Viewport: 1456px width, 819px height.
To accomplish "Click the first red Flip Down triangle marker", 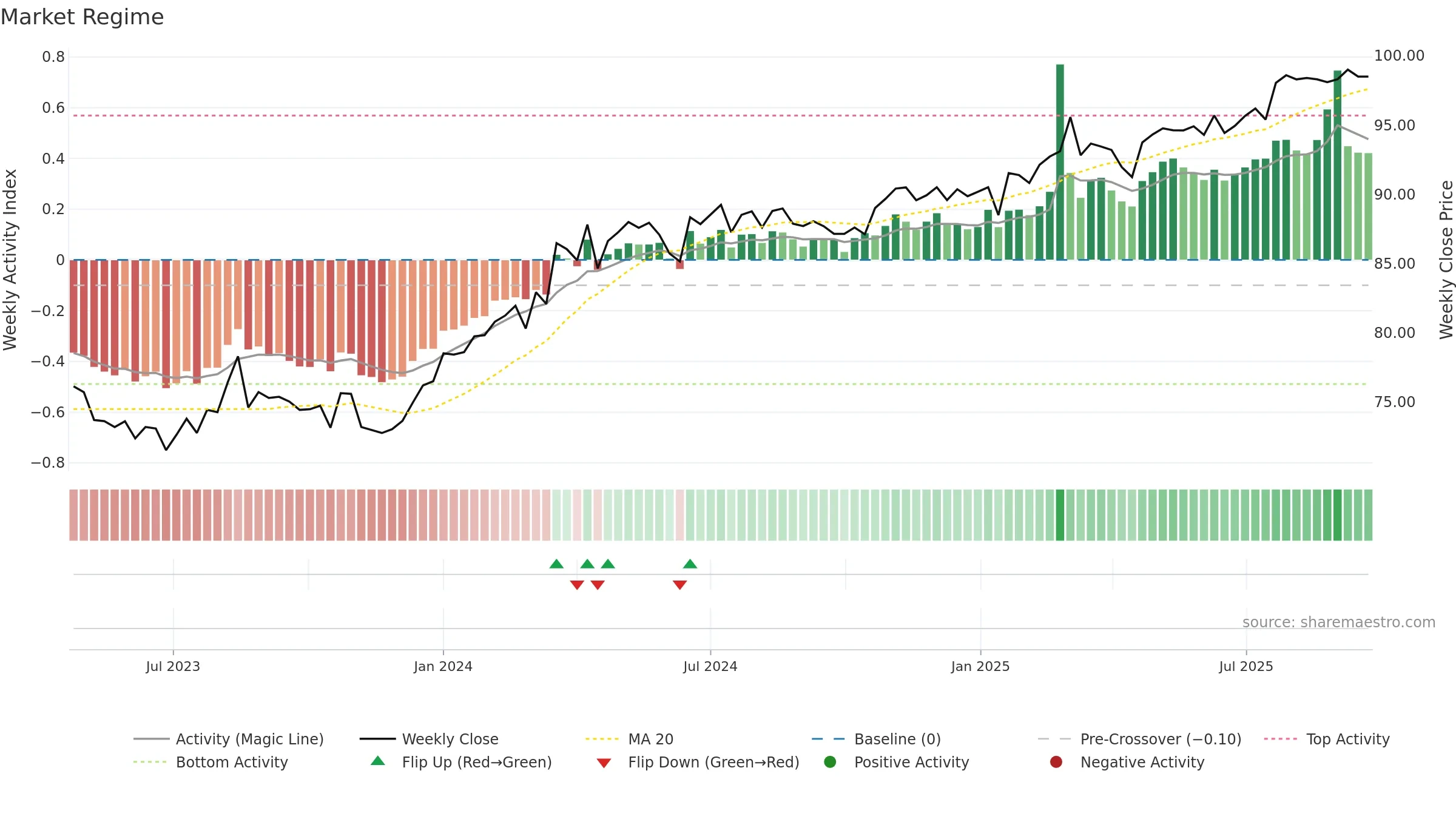I will click(577, 585).
